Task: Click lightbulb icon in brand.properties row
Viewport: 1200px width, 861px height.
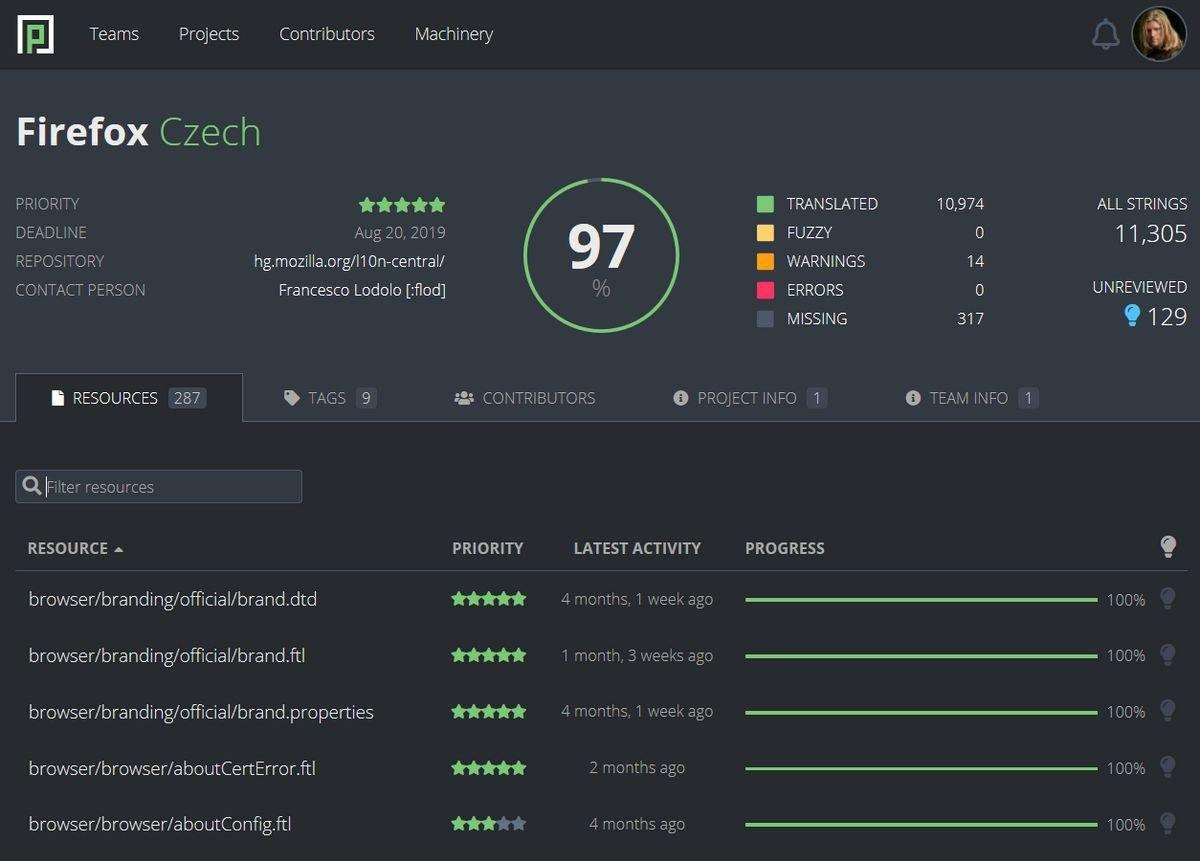Action: point(1167,710)
